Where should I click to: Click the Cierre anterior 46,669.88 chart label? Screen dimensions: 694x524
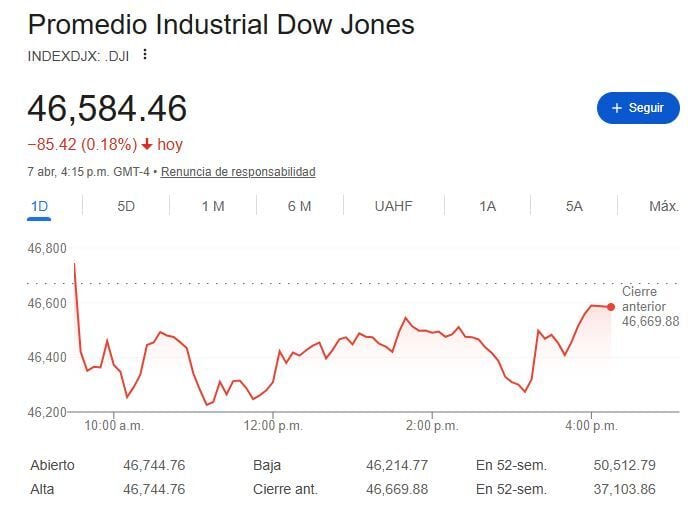[x=650, y=306]
